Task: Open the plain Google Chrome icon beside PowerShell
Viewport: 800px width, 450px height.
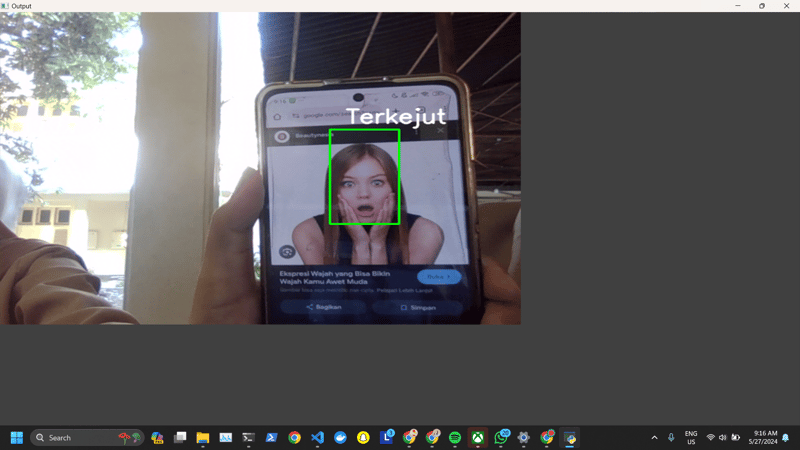Action: click(294, 438)
